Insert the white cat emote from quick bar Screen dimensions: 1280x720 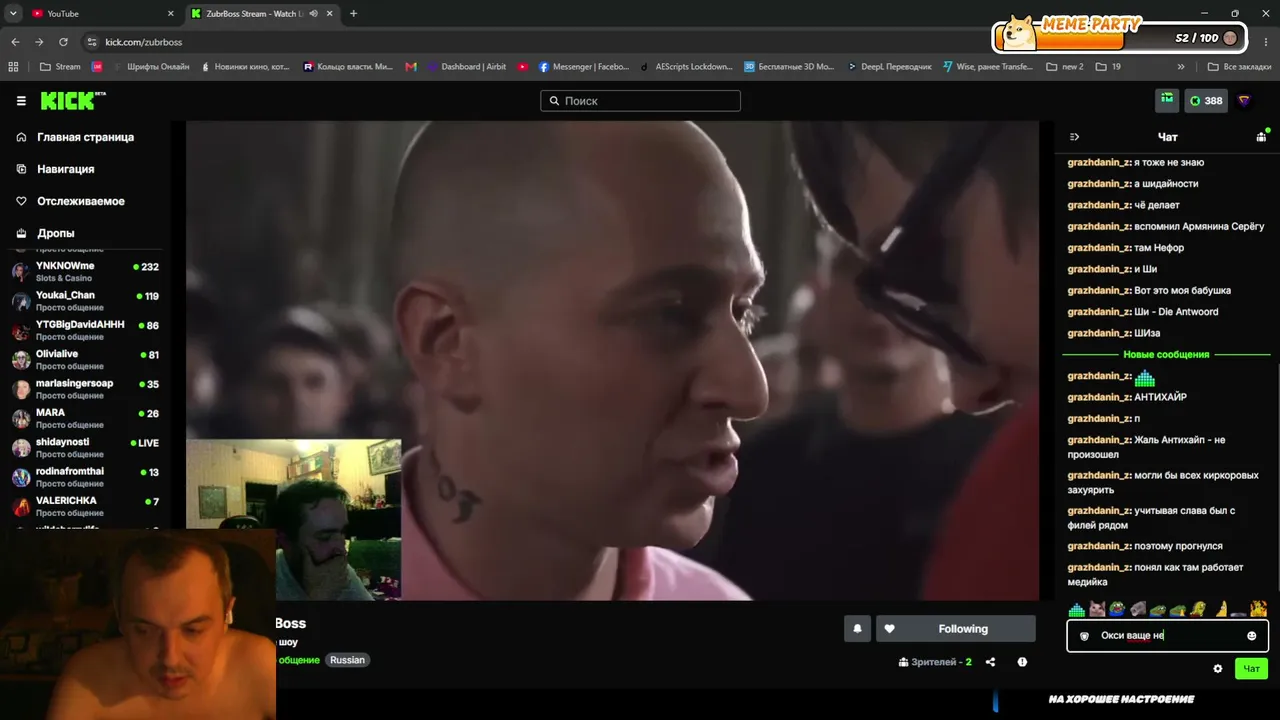tap(1097, 609)
